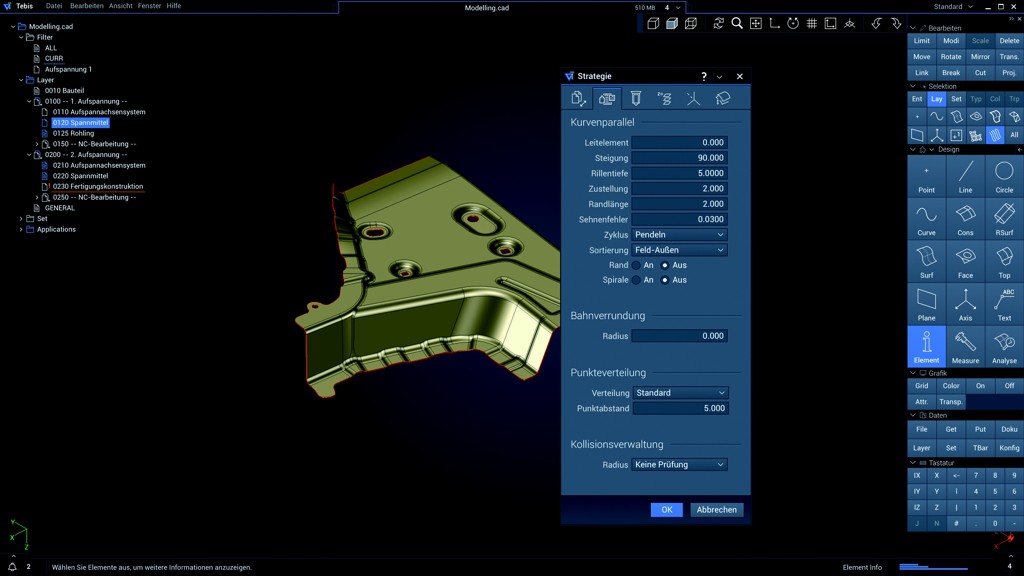
Task: Toggle the Ent selection filter
Action: (917, 99)
